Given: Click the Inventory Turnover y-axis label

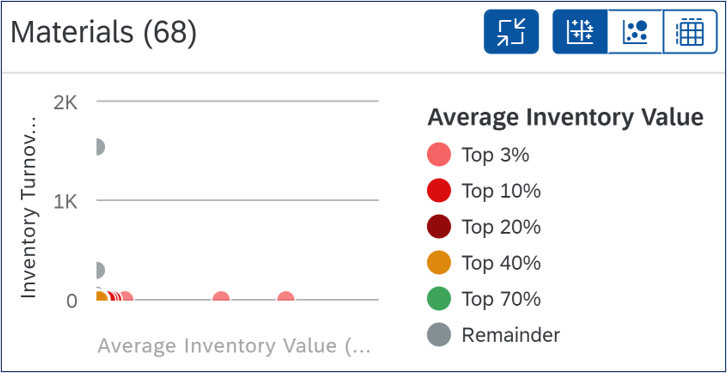Looking at the screenshot, I should (x=29, y=205).
